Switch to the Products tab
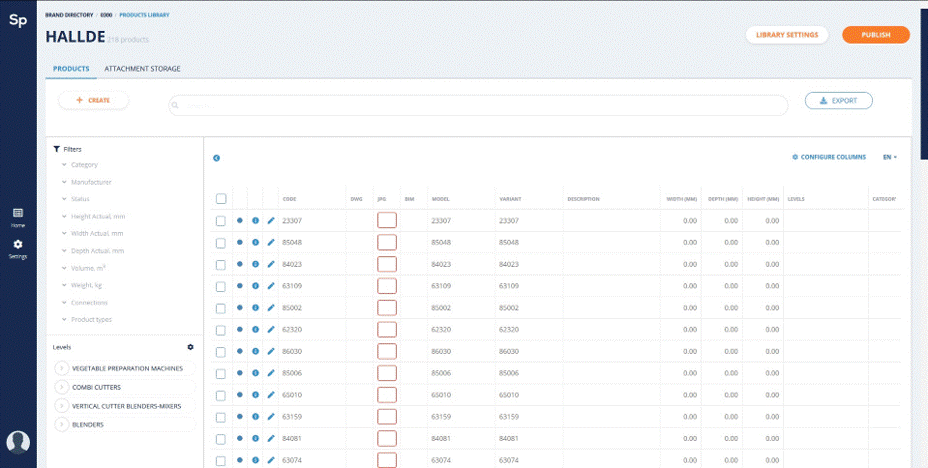Viewport: 928px width, 468px height. click(x=71, y=69)
